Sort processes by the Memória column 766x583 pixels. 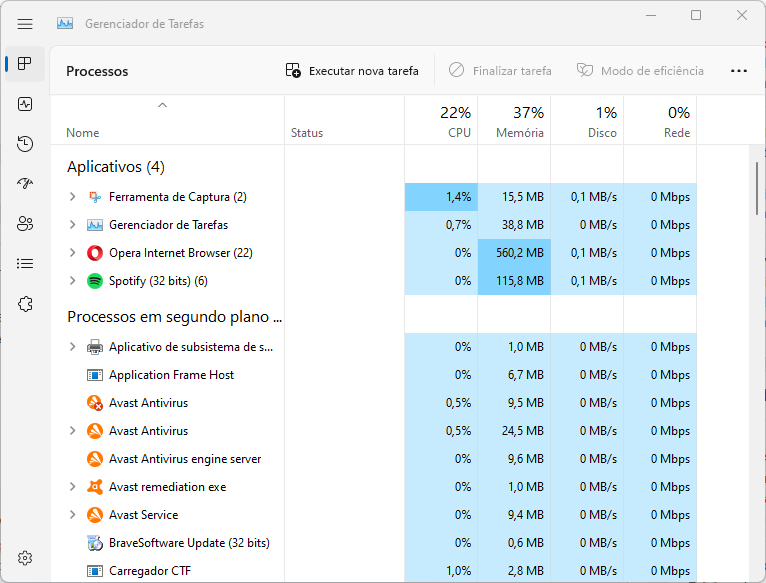coord(514,121)
